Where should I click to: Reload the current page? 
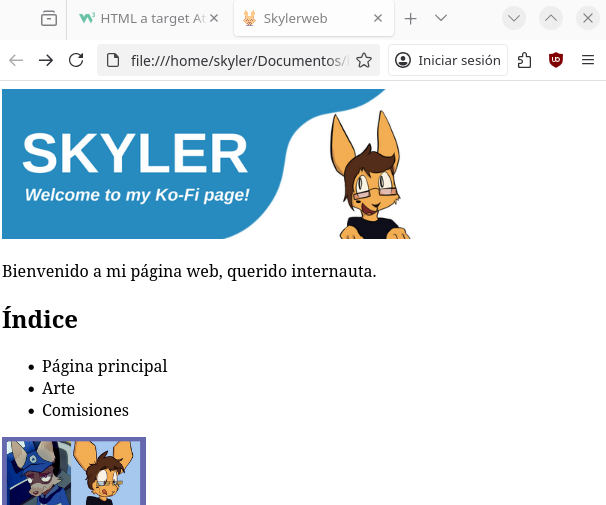(x=76, y=60)
